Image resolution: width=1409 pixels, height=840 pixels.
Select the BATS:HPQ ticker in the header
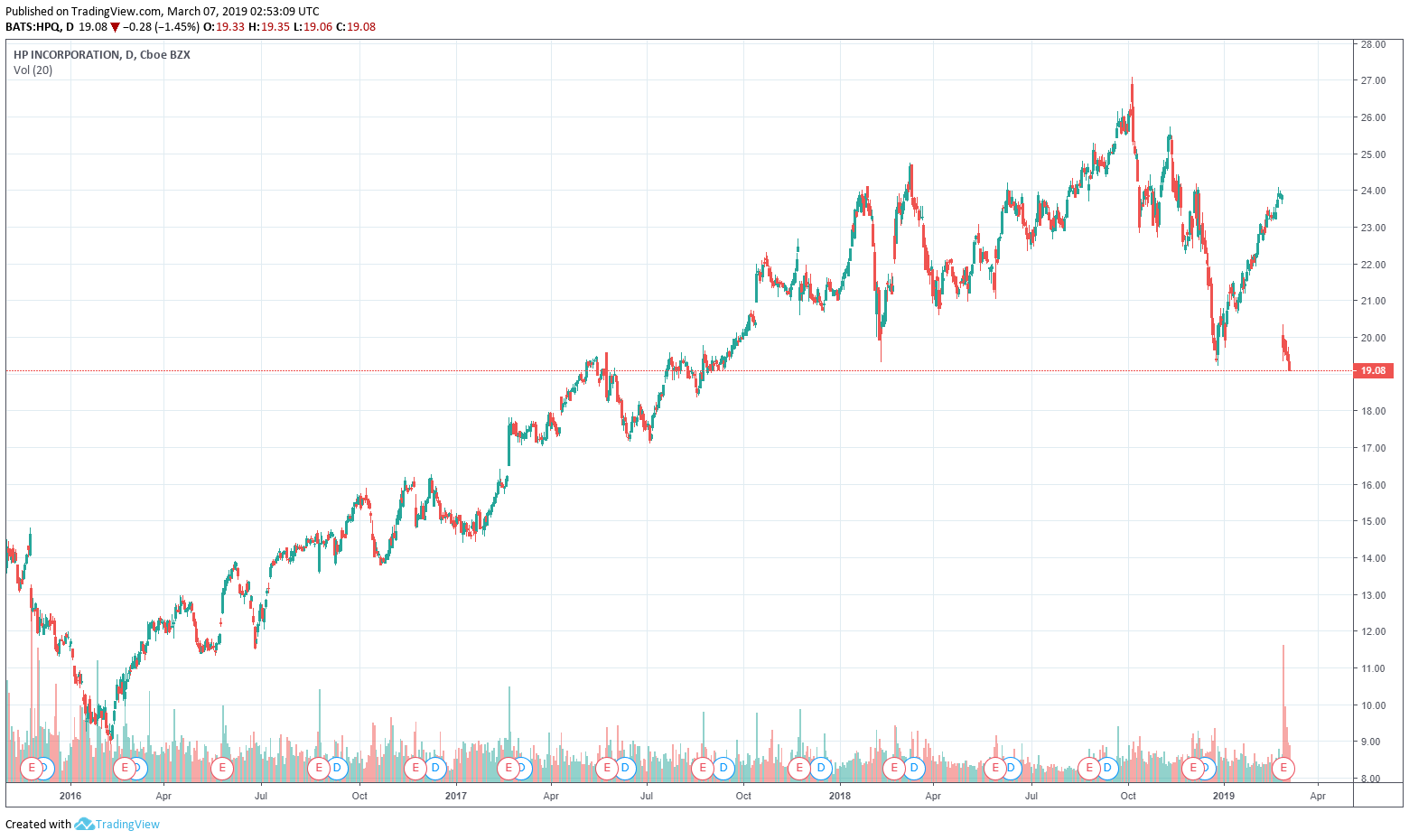[32, 28]
